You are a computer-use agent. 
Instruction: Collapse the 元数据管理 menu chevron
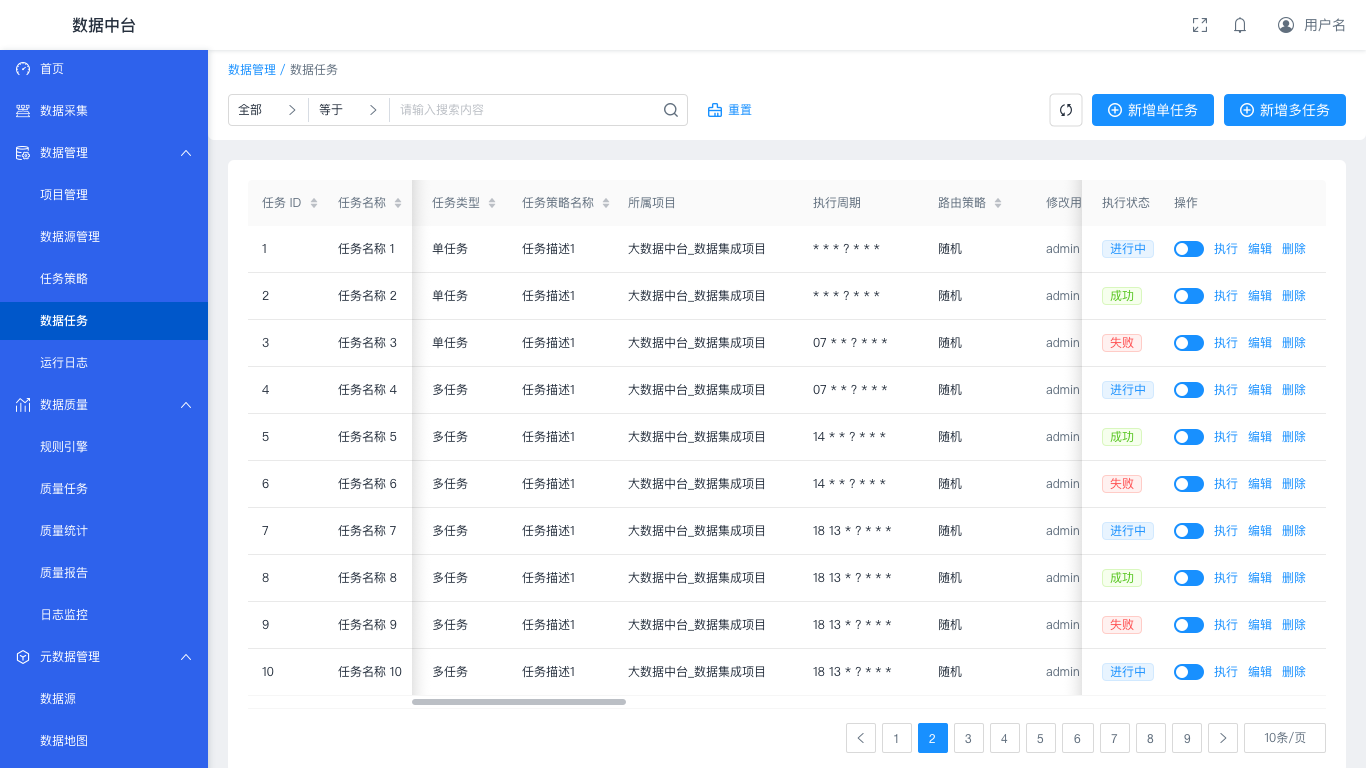click(x=185, y=657)
